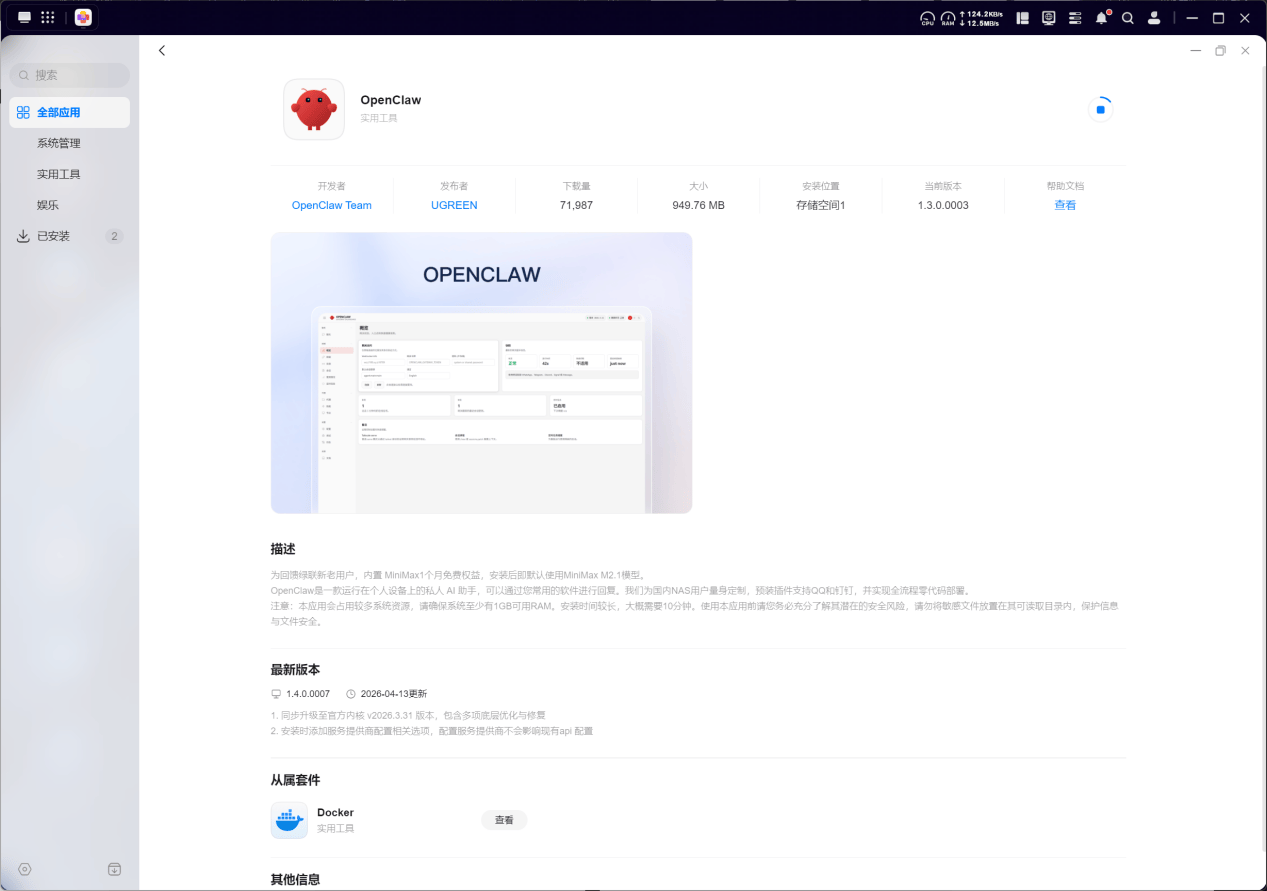Minimize the inner App Center window

[1195, 50]
